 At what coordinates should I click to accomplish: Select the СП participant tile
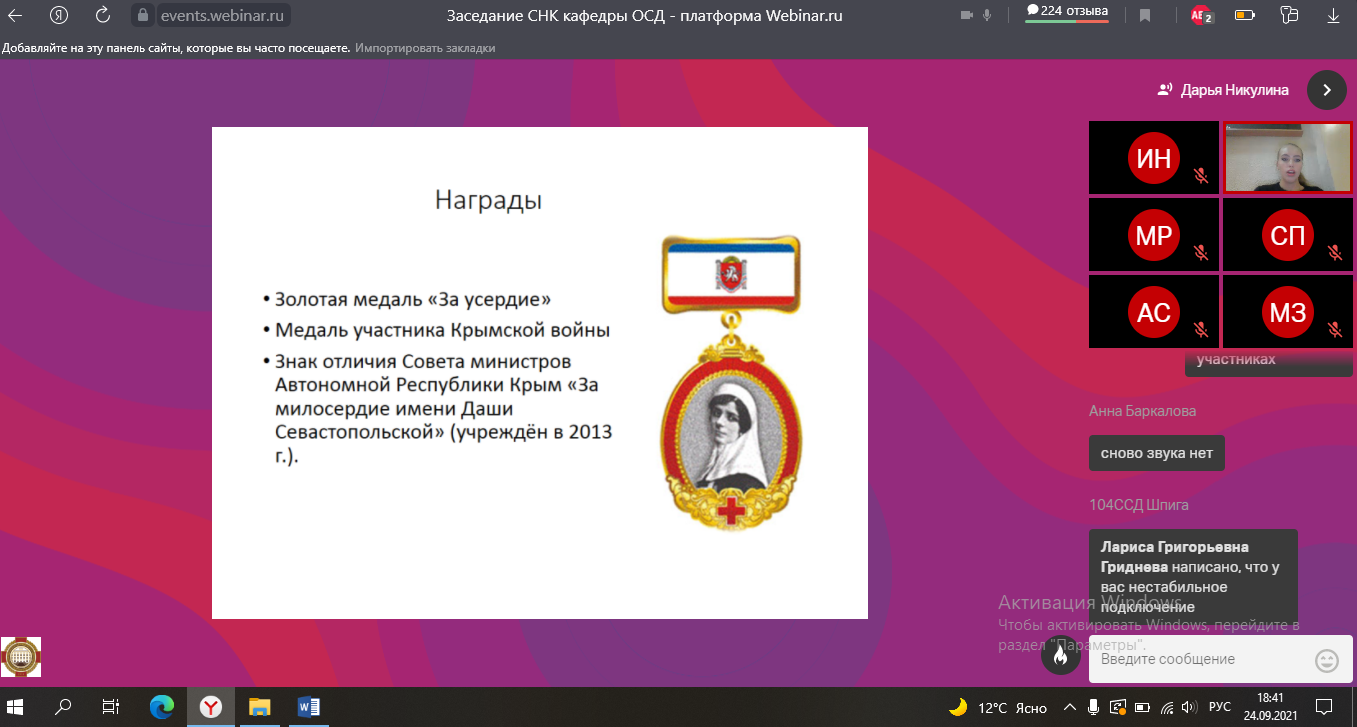pos(1288,234)
